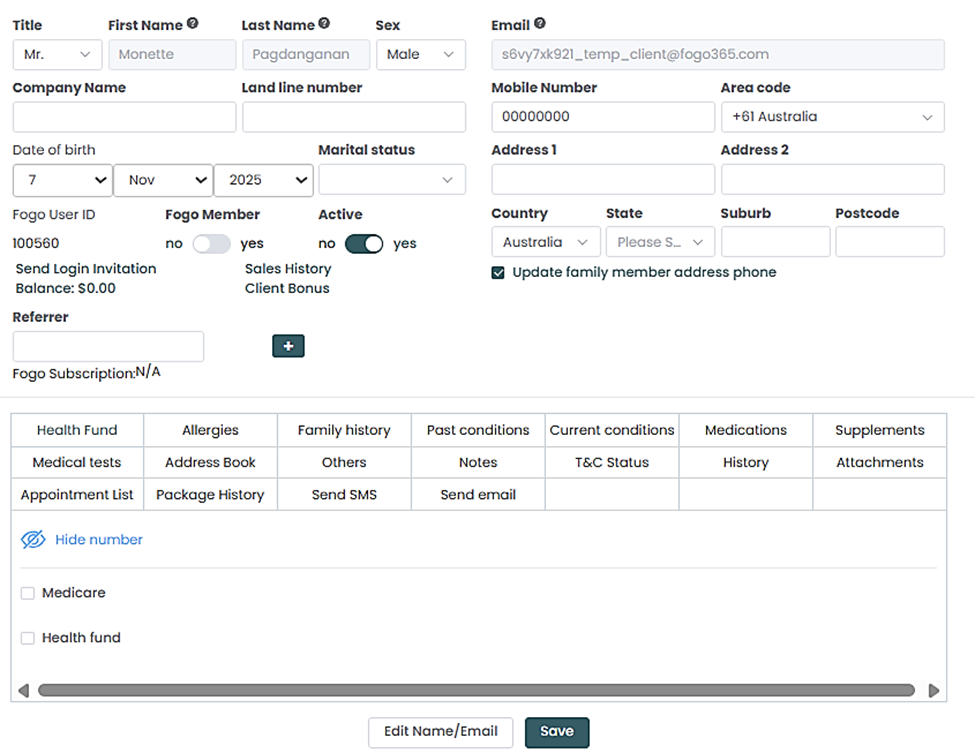Click the left arrow of horizontal scrollbar

tap(24, 690)
